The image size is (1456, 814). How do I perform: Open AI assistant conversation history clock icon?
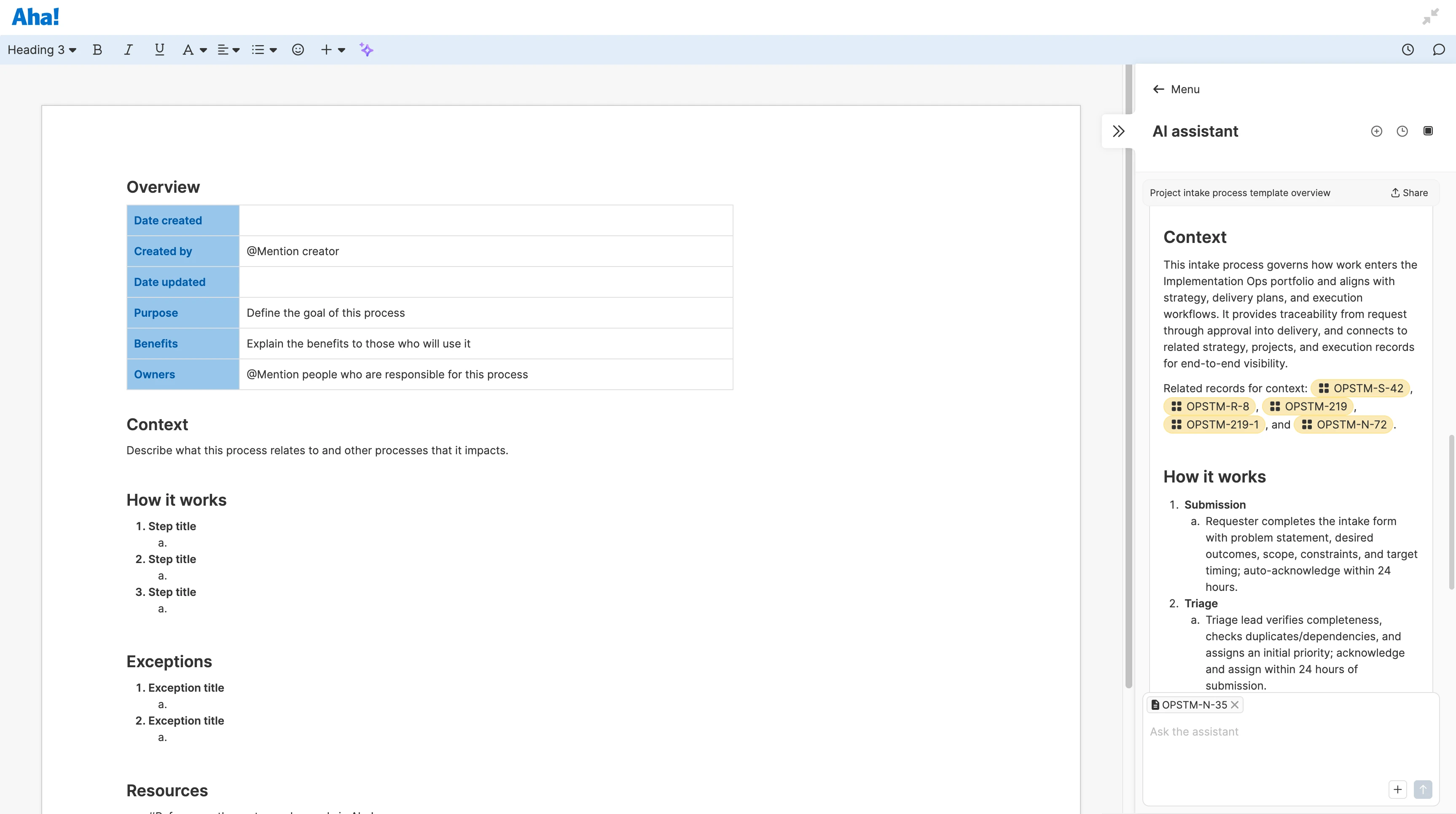pos(1402,131)
